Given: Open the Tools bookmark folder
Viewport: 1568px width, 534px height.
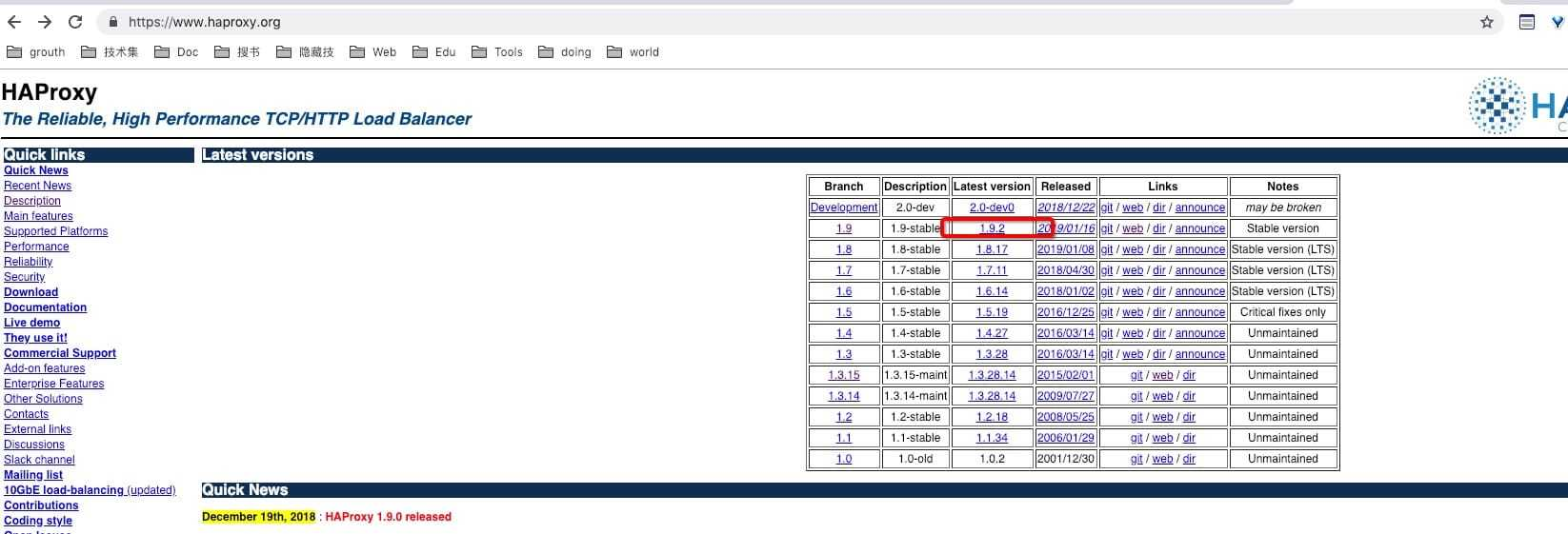Looking at the screenshot, I should coord(497,52).
